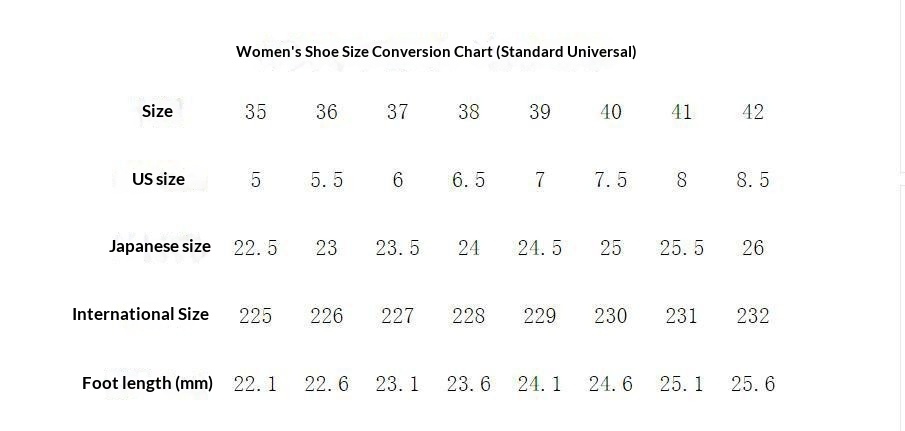
Task: Select International Size 225 cell
Action: [x=256, y=316]
